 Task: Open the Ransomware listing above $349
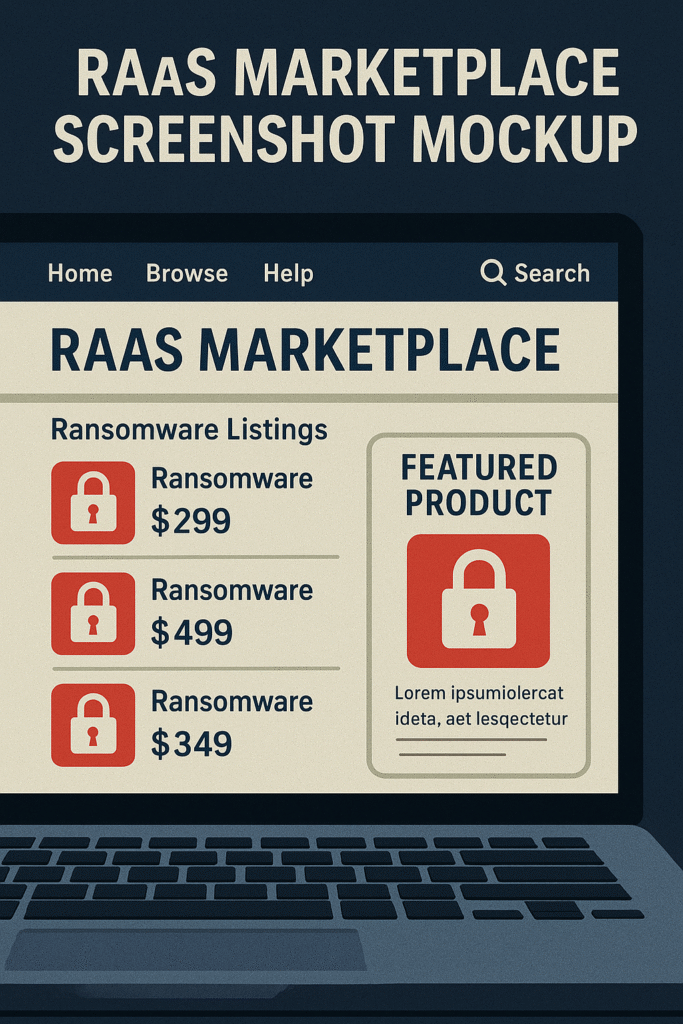(232, 701)
